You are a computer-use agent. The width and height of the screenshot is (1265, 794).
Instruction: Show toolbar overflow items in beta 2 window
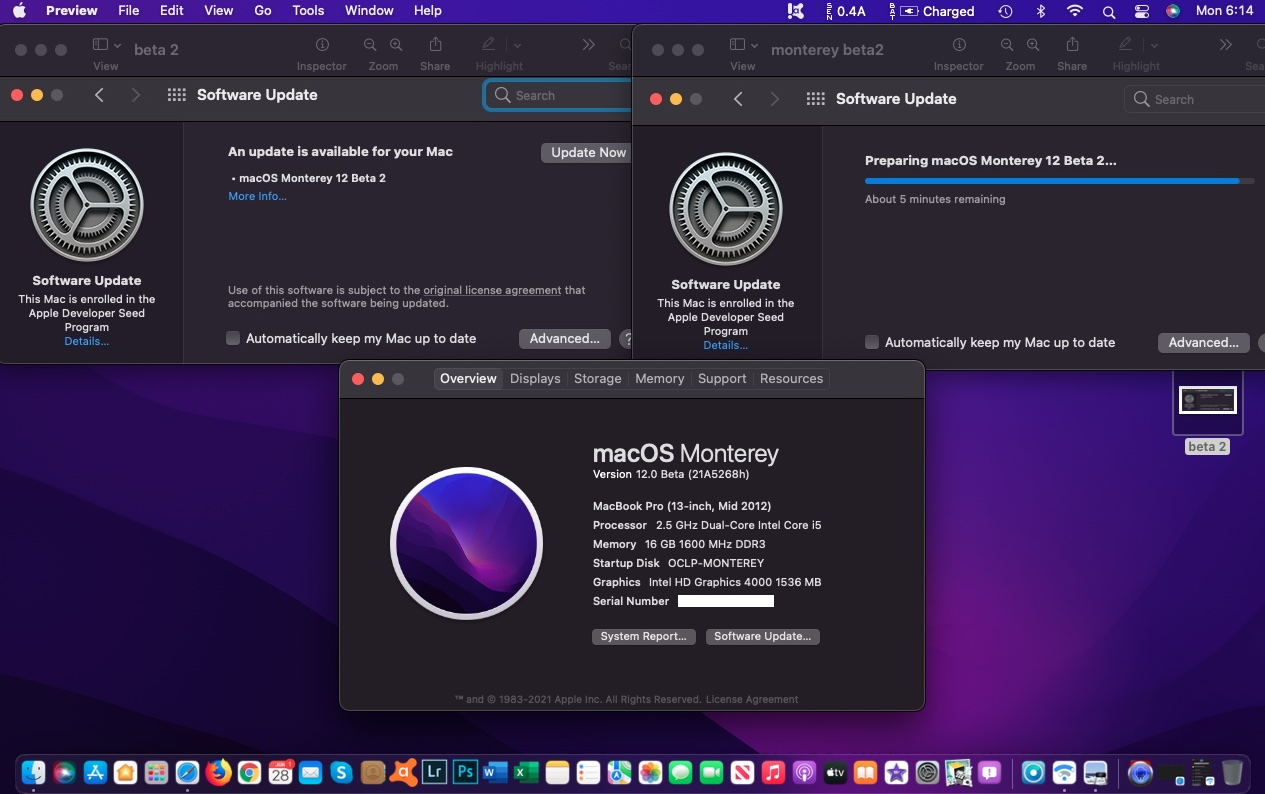(588, 45)
